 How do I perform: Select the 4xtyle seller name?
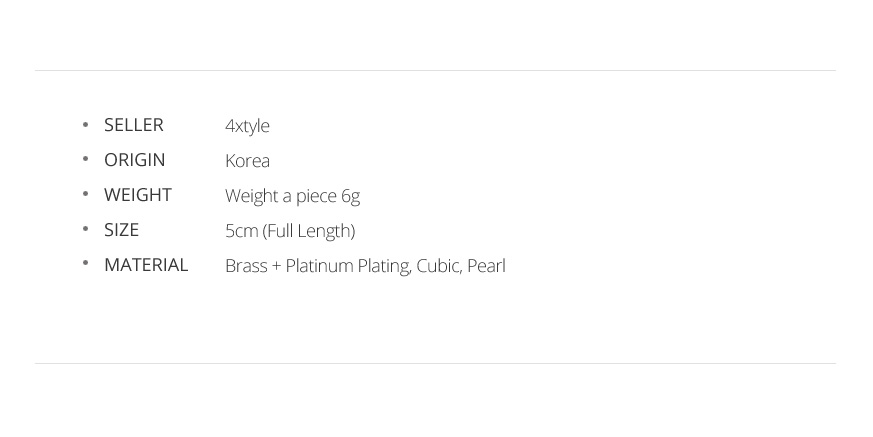[247, 126]
